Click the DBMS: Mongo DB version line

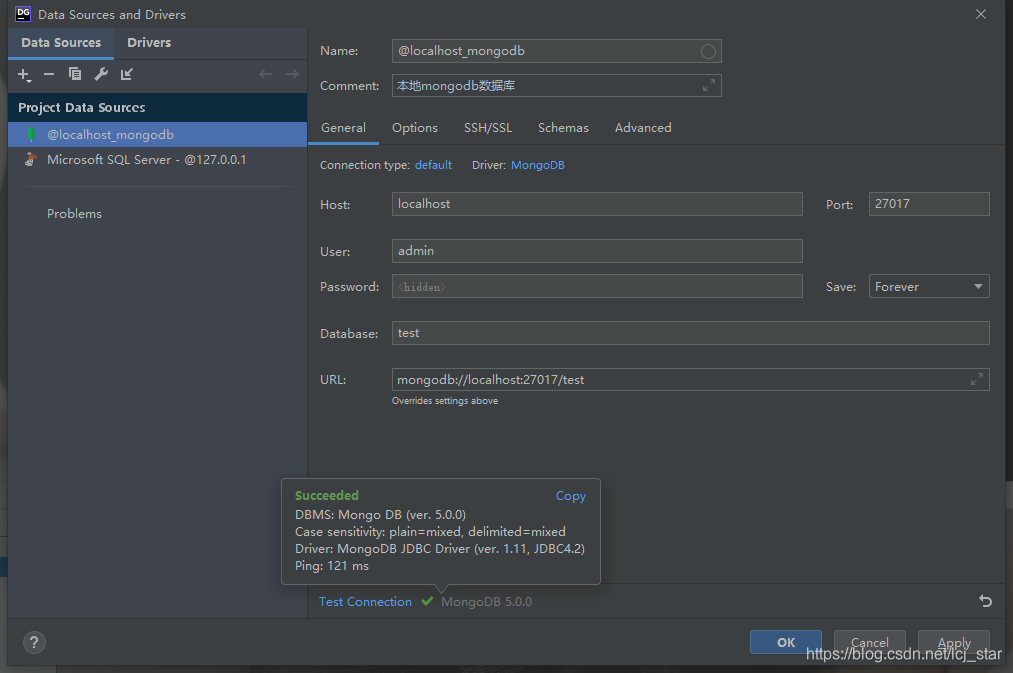coord(381,515)
